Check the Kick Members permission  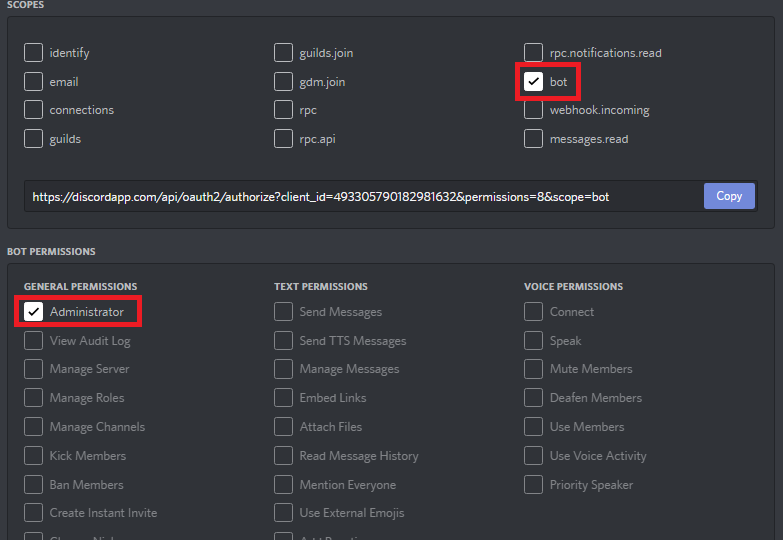click(33, 456)
